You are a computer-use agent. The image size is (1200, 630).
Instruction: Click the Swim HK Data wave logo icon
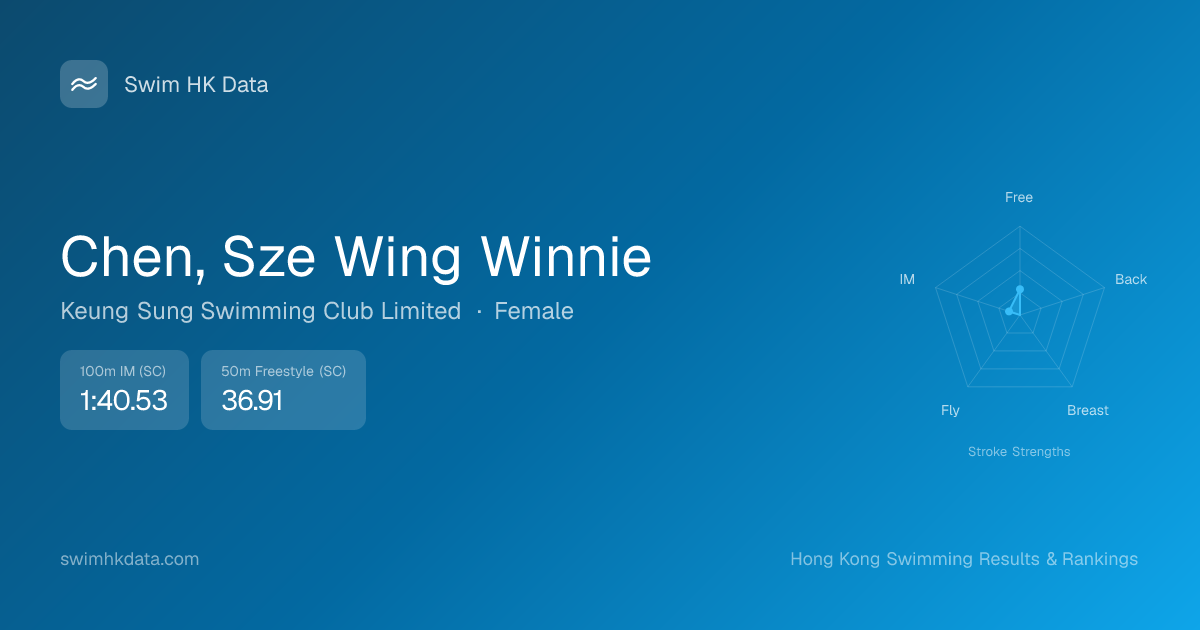(x=84, y=84)
